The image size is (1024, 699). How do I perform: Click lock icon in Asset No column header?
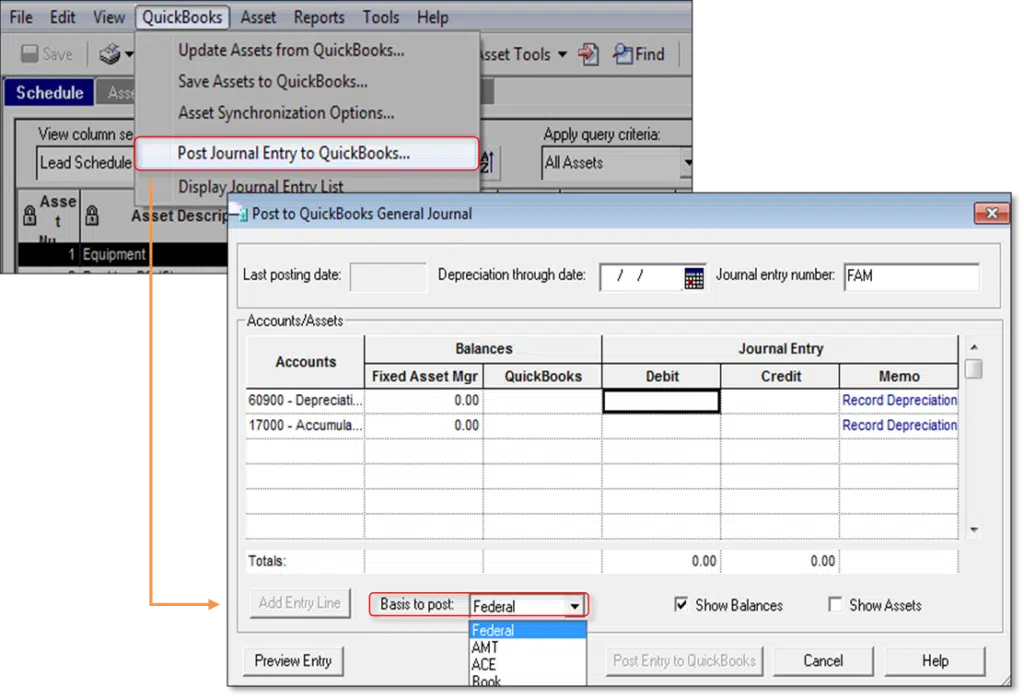29,216
